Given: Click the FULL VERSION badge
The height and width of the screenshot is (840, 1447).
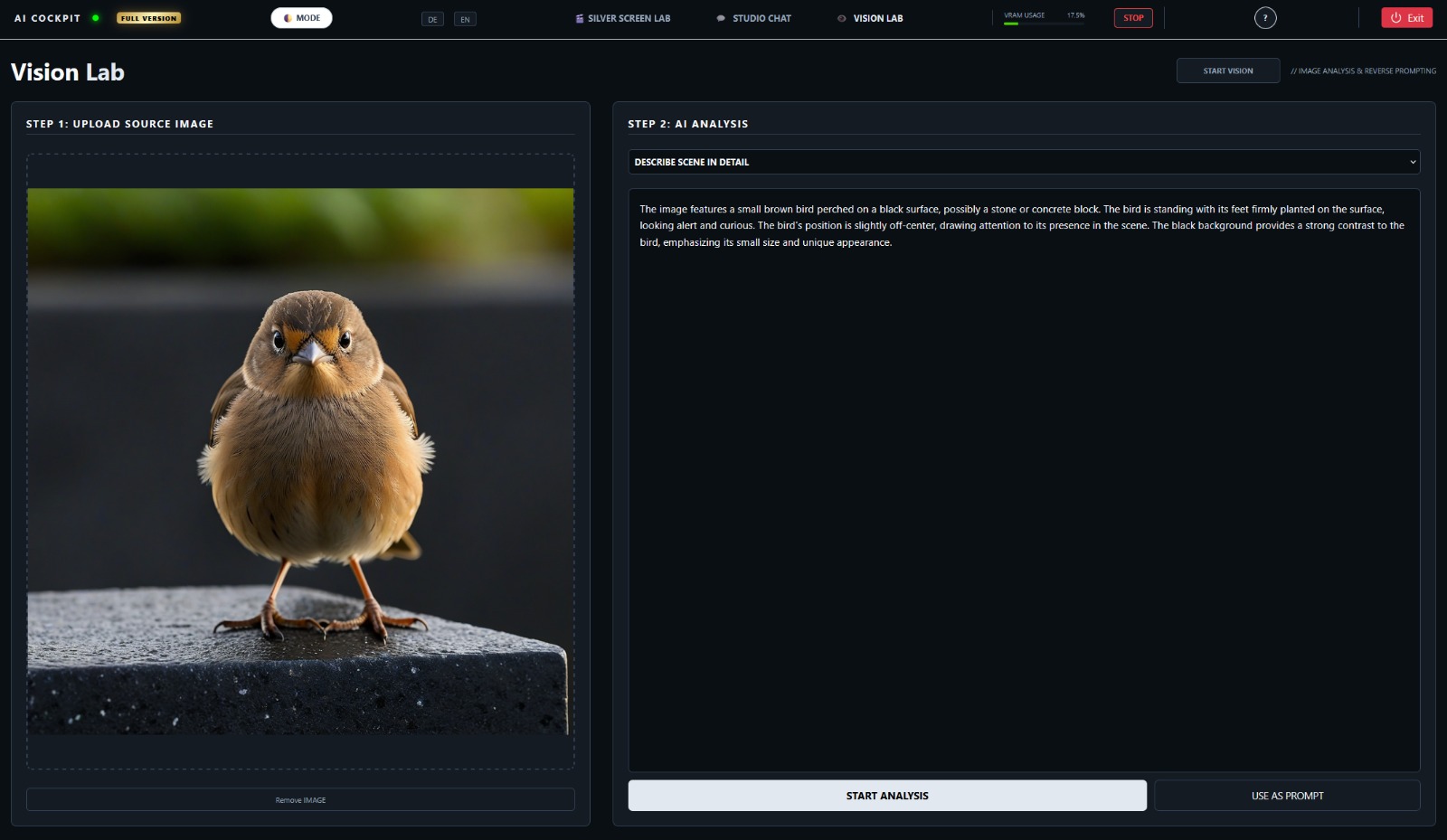Looking at the screenshot, I should point(148,18).
